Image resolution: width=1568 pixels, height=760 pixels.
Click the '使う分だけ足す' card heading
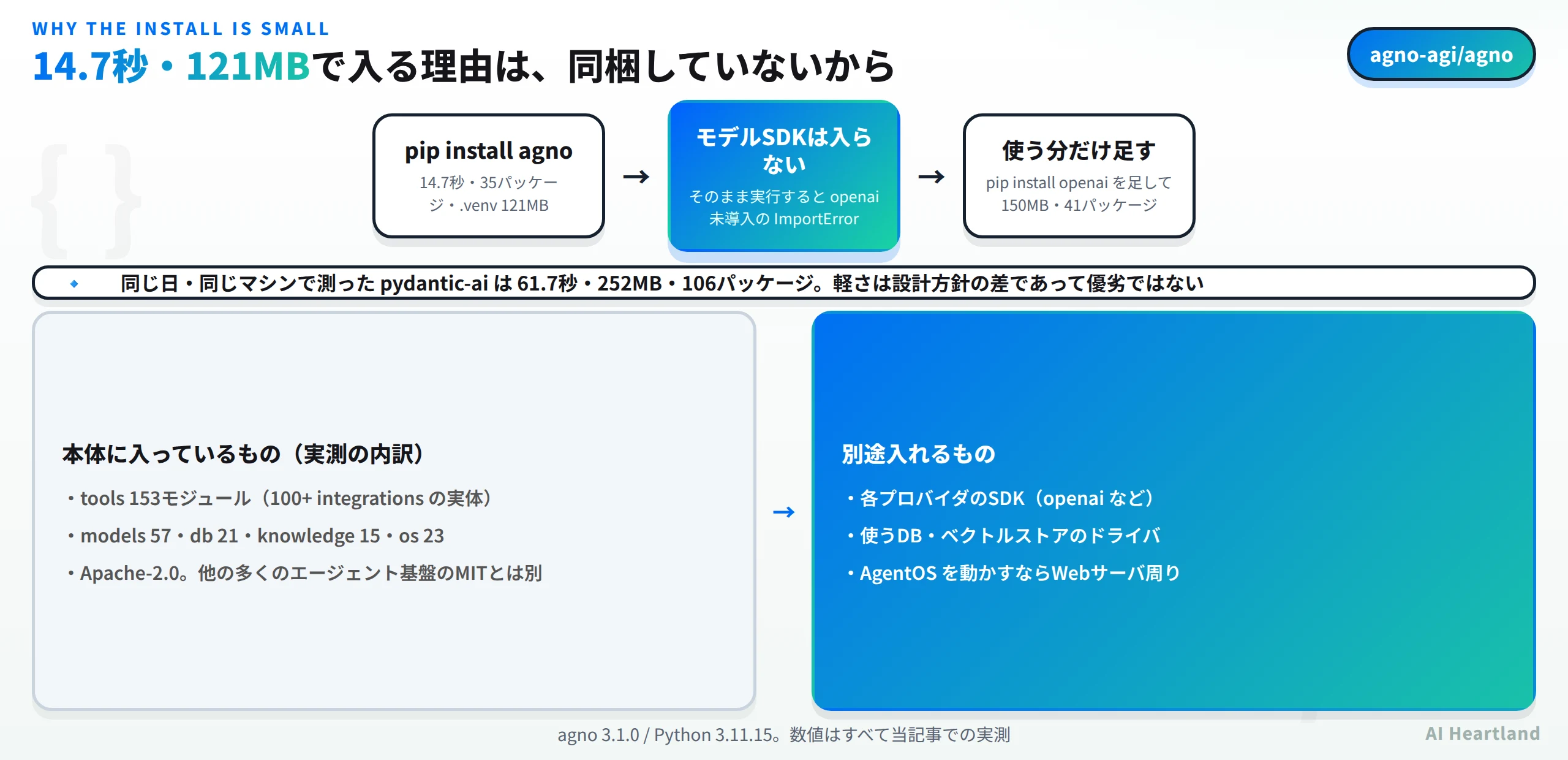coord(1079,151)
